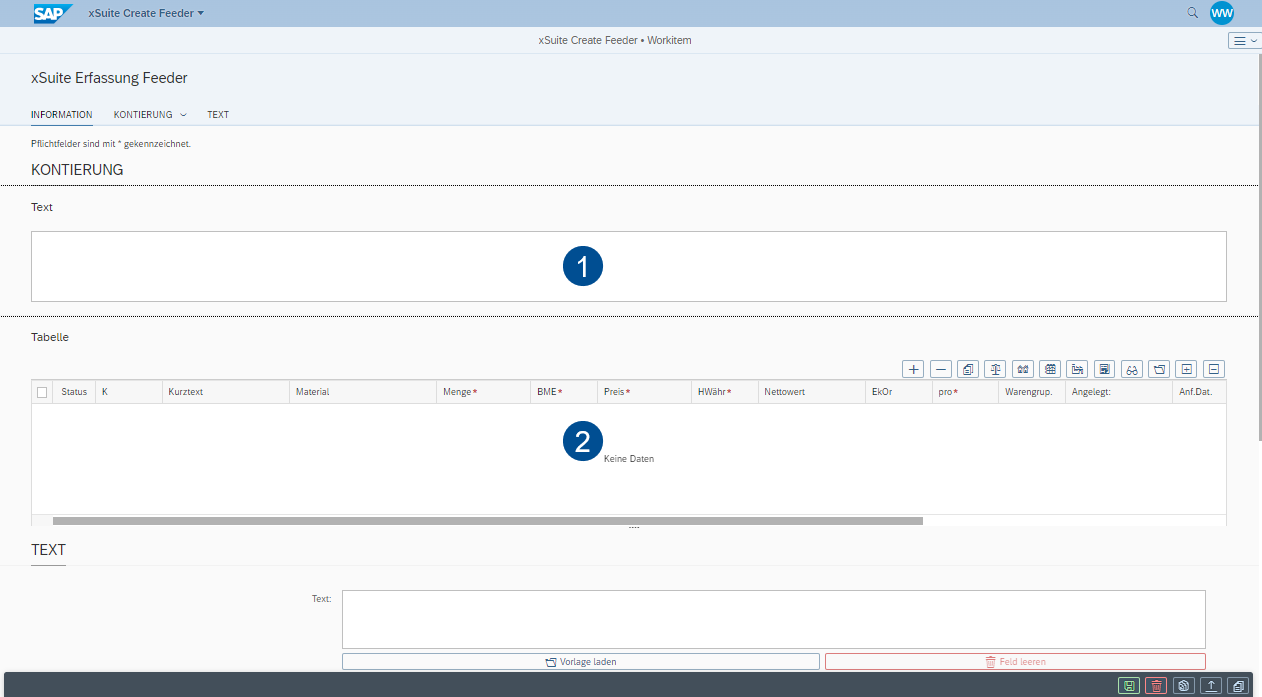
Task: Click the balance scale icon above the table
Action: coord(995,369)
